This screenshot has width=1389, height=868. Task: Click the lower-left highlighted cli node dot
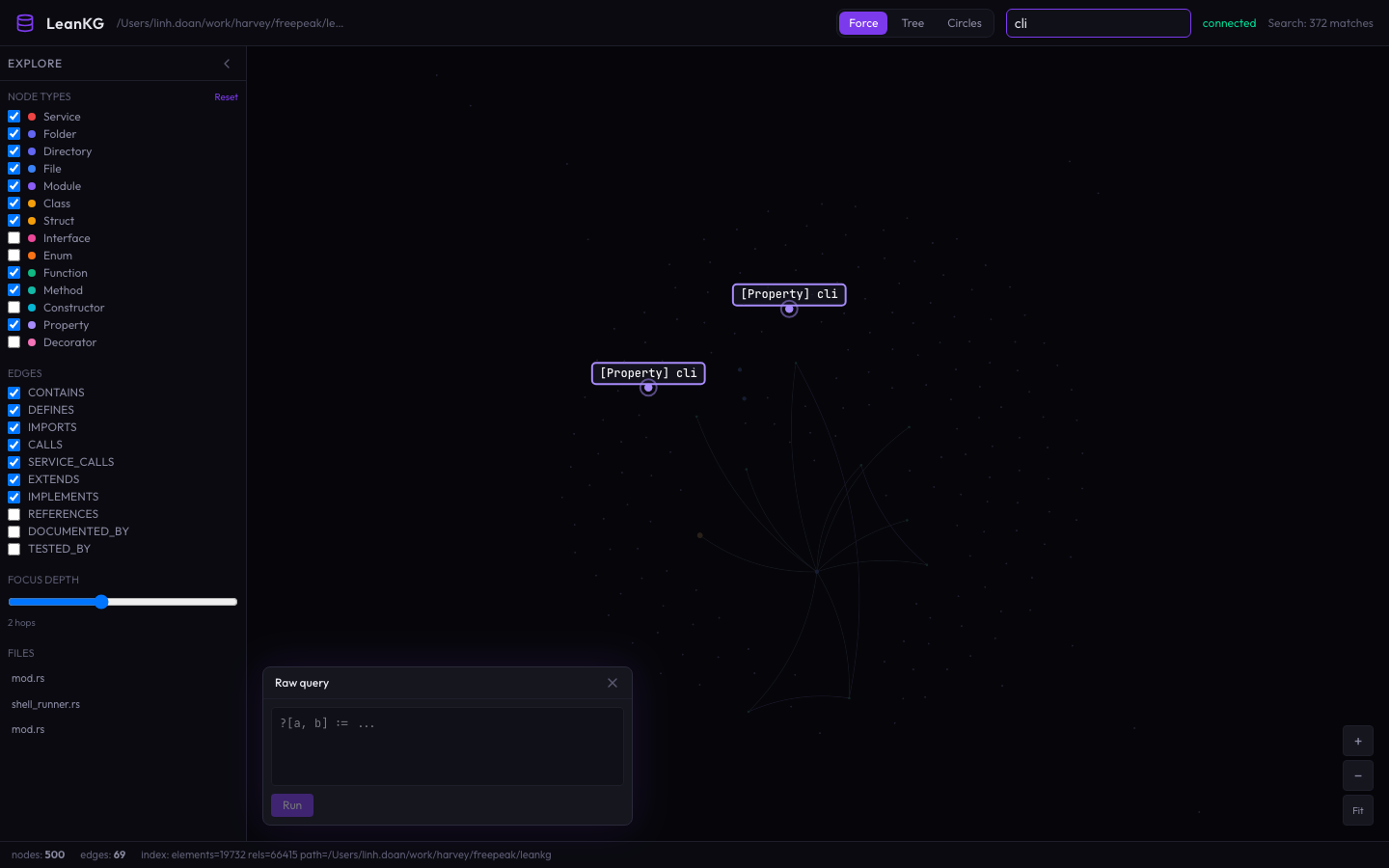pyautogui.click(x=648, y=388)
